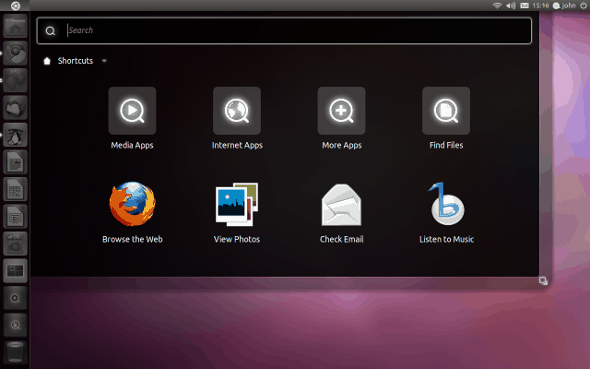
Task: Click the Ubuntu logo button in top-left corner
Action: point(15,6)
